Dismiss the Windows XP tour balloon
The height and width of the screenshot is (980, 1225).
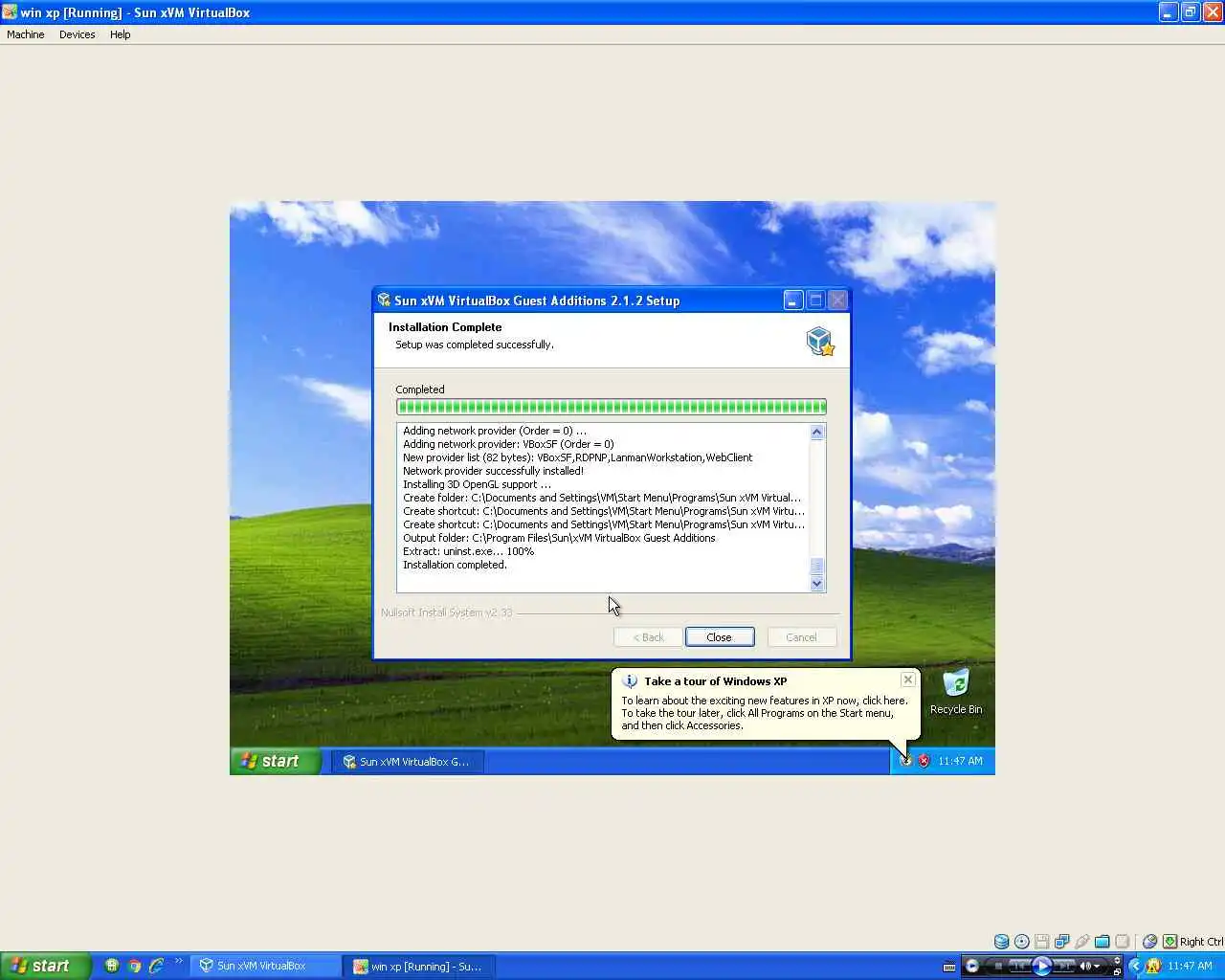pyautogui.click(x=908, y=679)
